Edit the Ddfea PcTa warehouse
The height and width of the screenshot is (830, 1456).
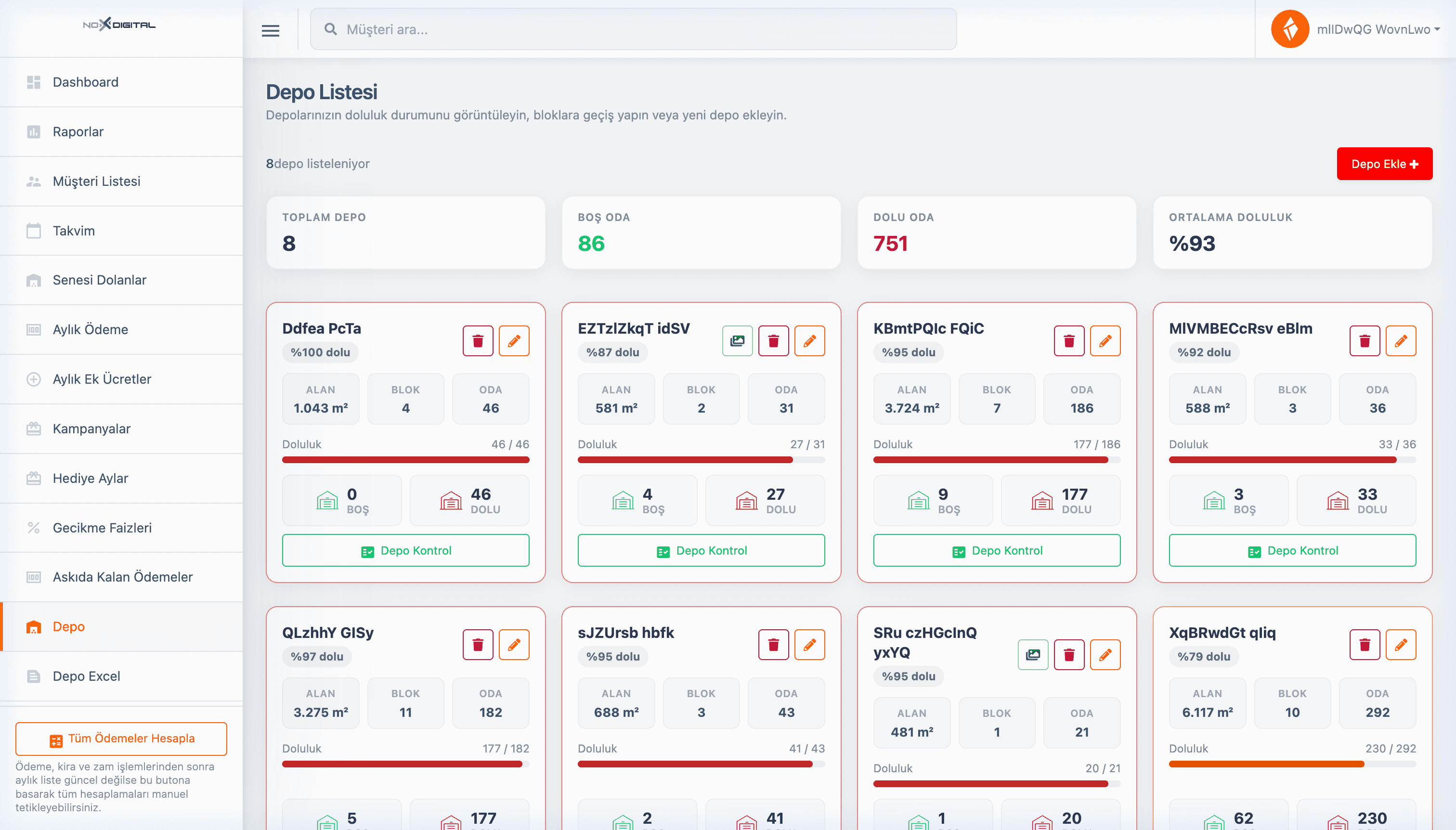[x=514, y=341]
